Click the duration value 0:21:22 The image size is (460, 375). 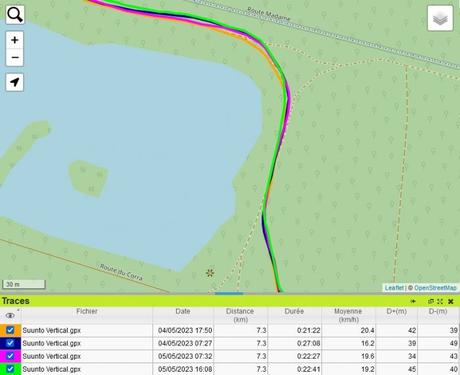coord(309,330)
